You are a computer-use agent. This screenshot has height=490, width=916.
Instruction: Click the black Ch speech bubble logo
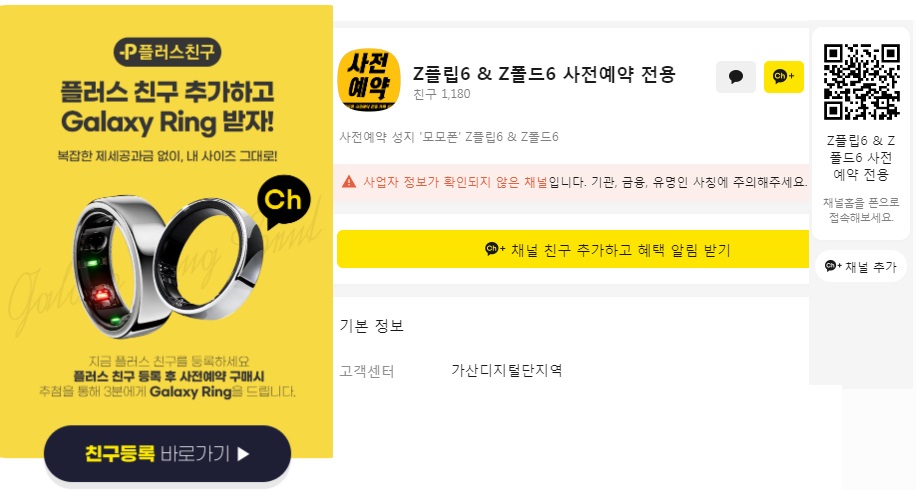(x=283, y=202)
